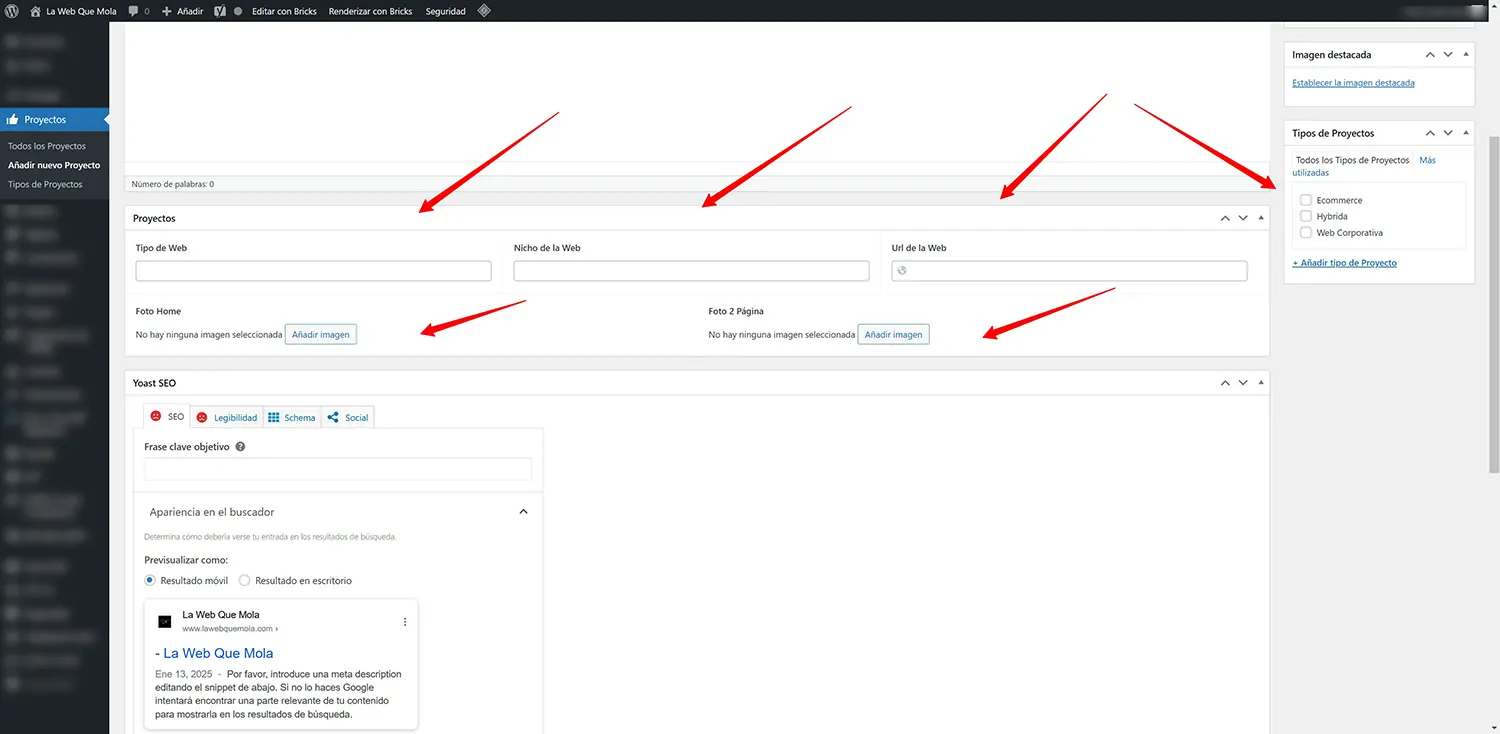The height and width of the screenshot is (734, 1500).
Task: Collapse the Apariencia en el buscador section
Action: 523,511
